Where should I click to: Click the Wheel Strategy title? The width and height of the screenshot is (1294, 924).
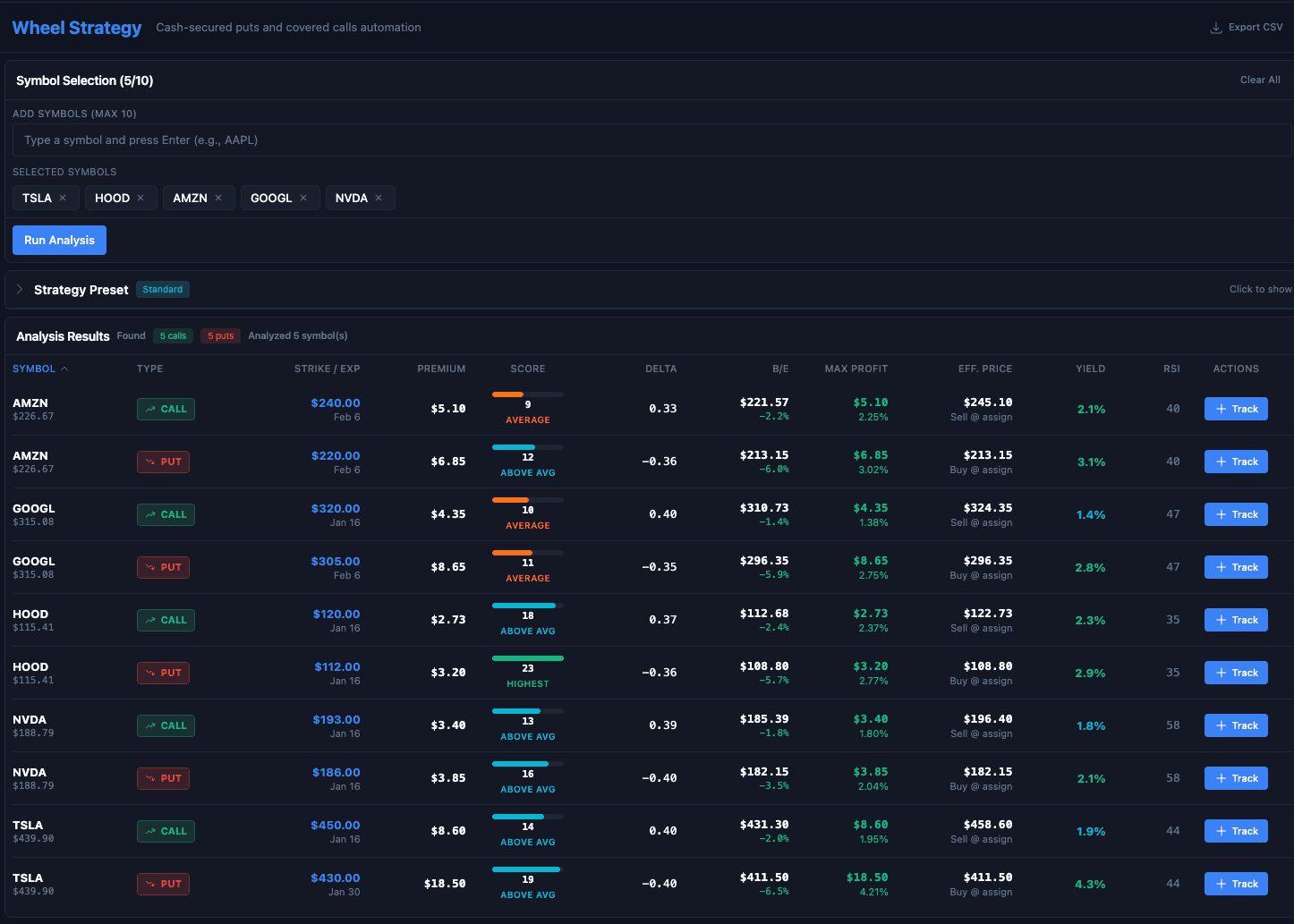[77, 28]
